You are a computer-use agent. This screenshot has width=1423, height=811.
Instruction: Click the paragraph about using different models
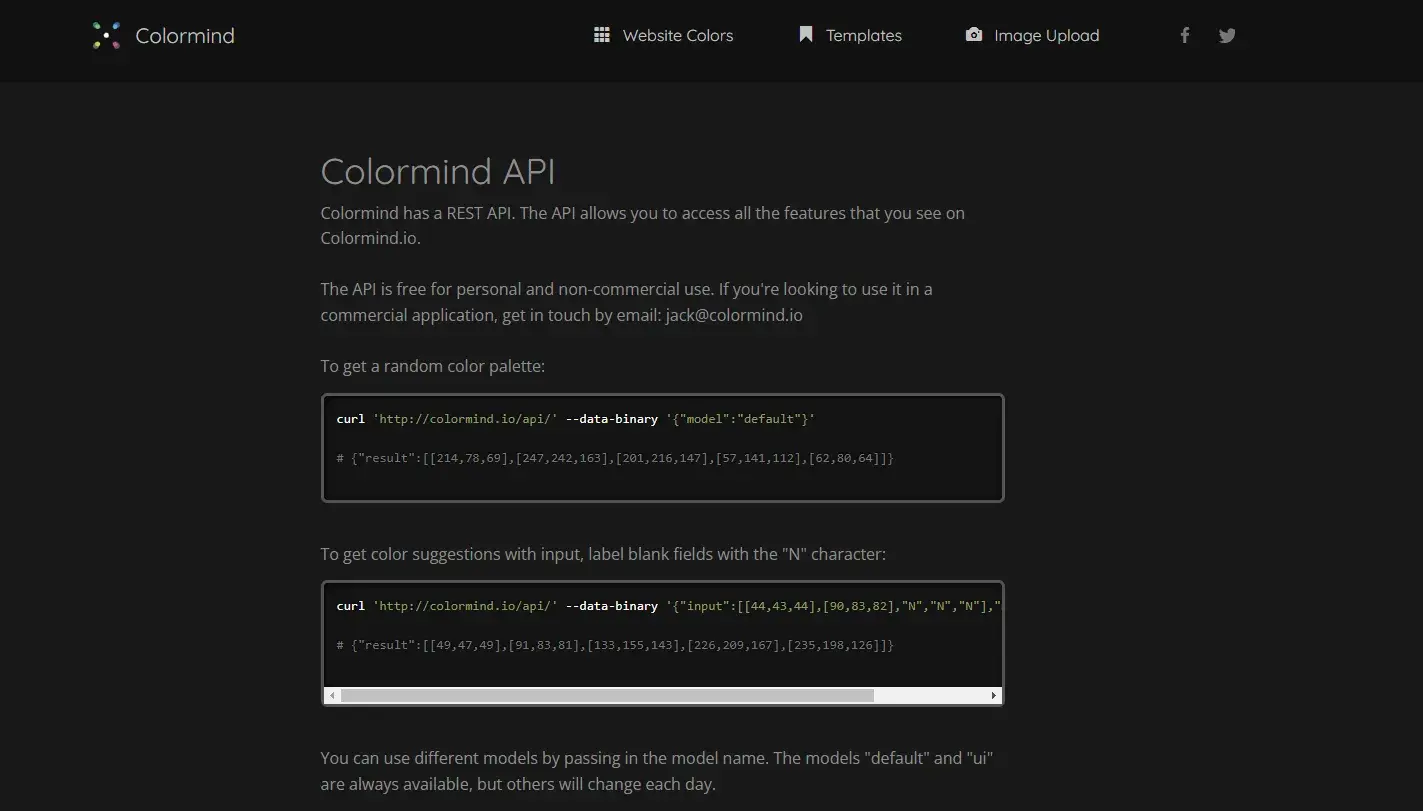point(656,771)
